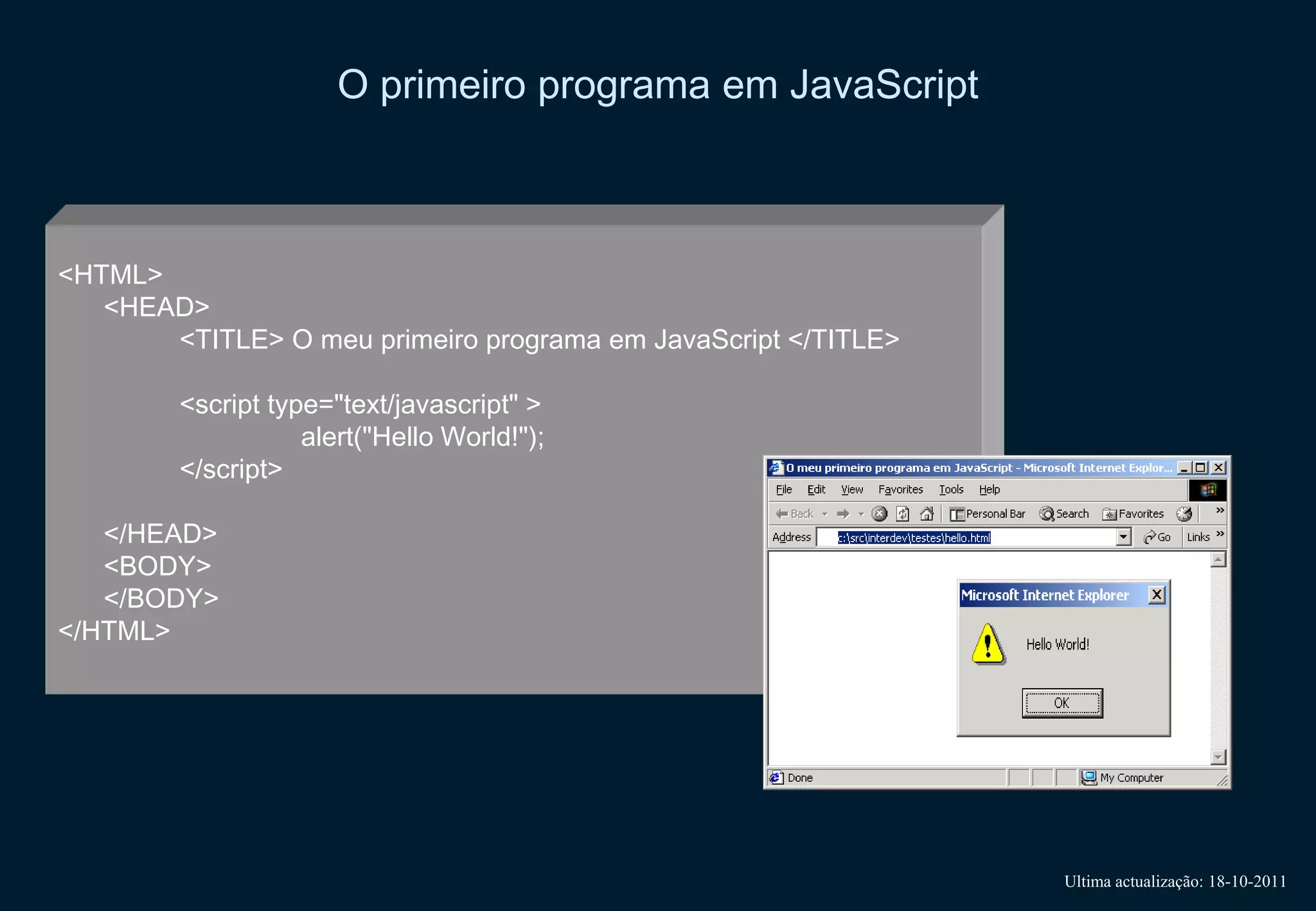Screen dimensions: 1316x911
Task: Open the Help menu
Action: 990,490
